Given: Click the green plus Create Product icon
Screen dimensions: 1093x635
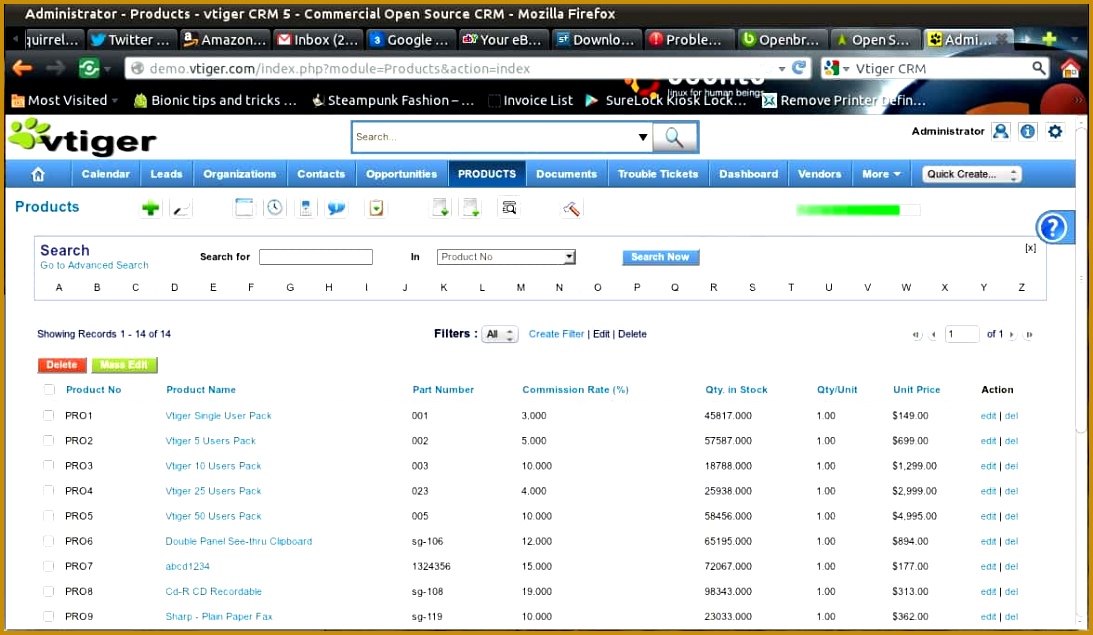Looking at the screenshot, I should pos(151,208).
